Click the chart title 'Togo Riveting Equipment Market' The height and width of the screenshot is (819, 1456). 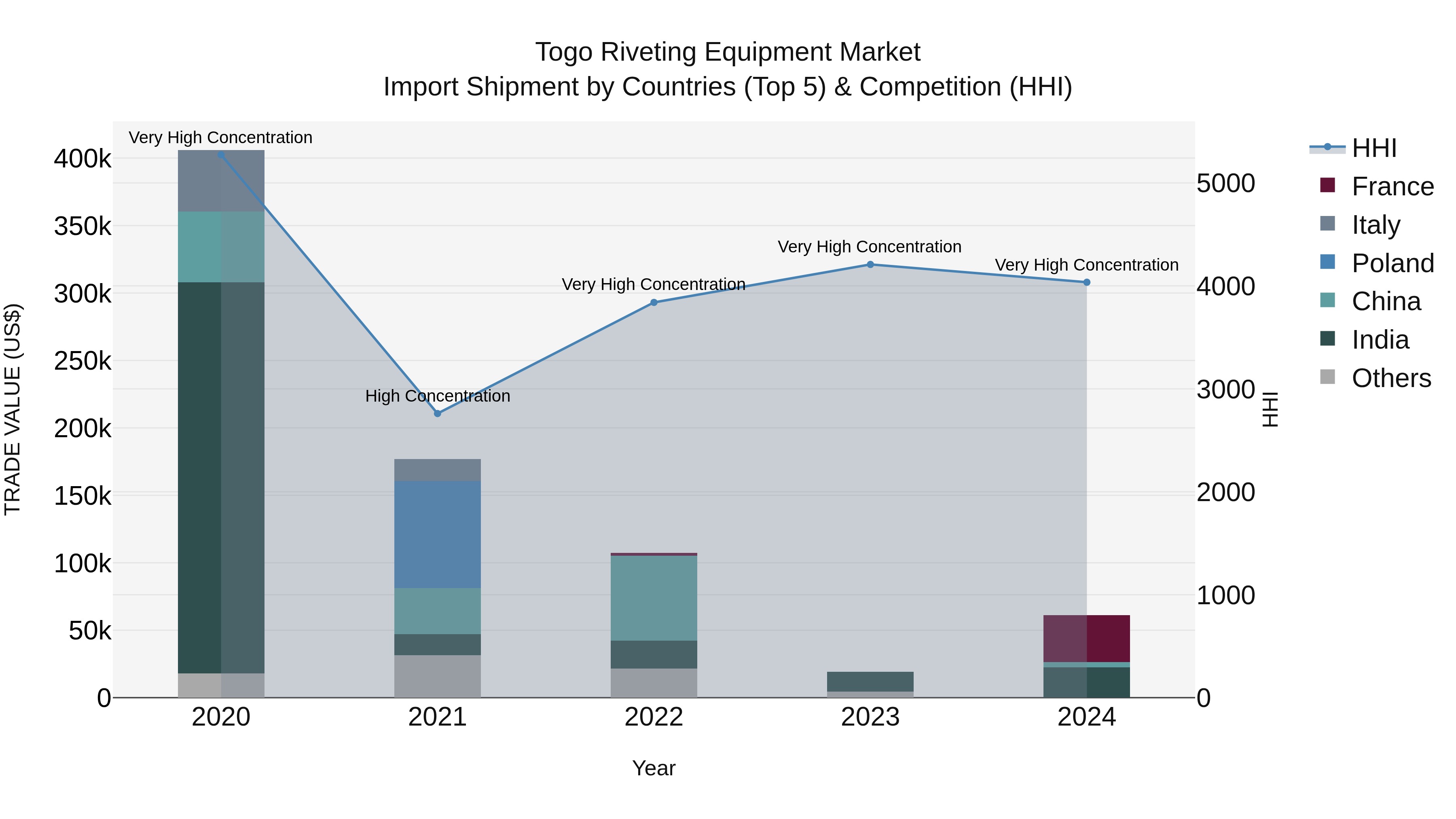point(728,52)
